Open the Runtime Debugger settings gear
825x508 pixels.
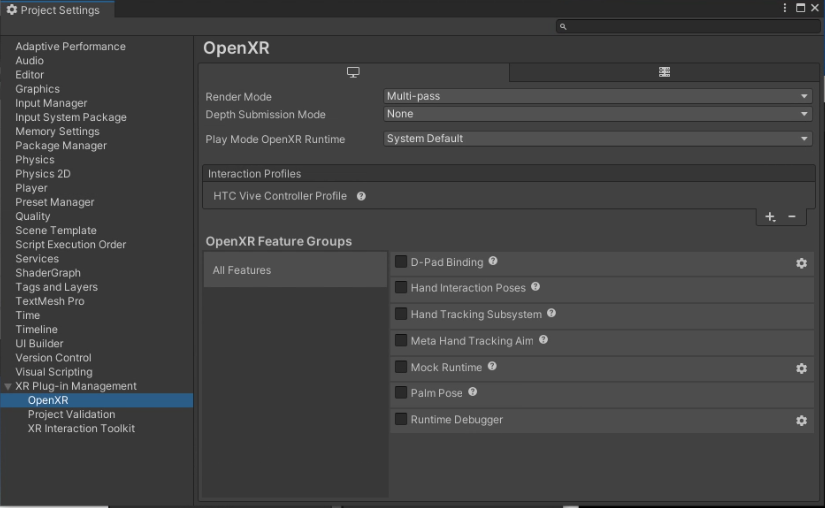(801, 421)
